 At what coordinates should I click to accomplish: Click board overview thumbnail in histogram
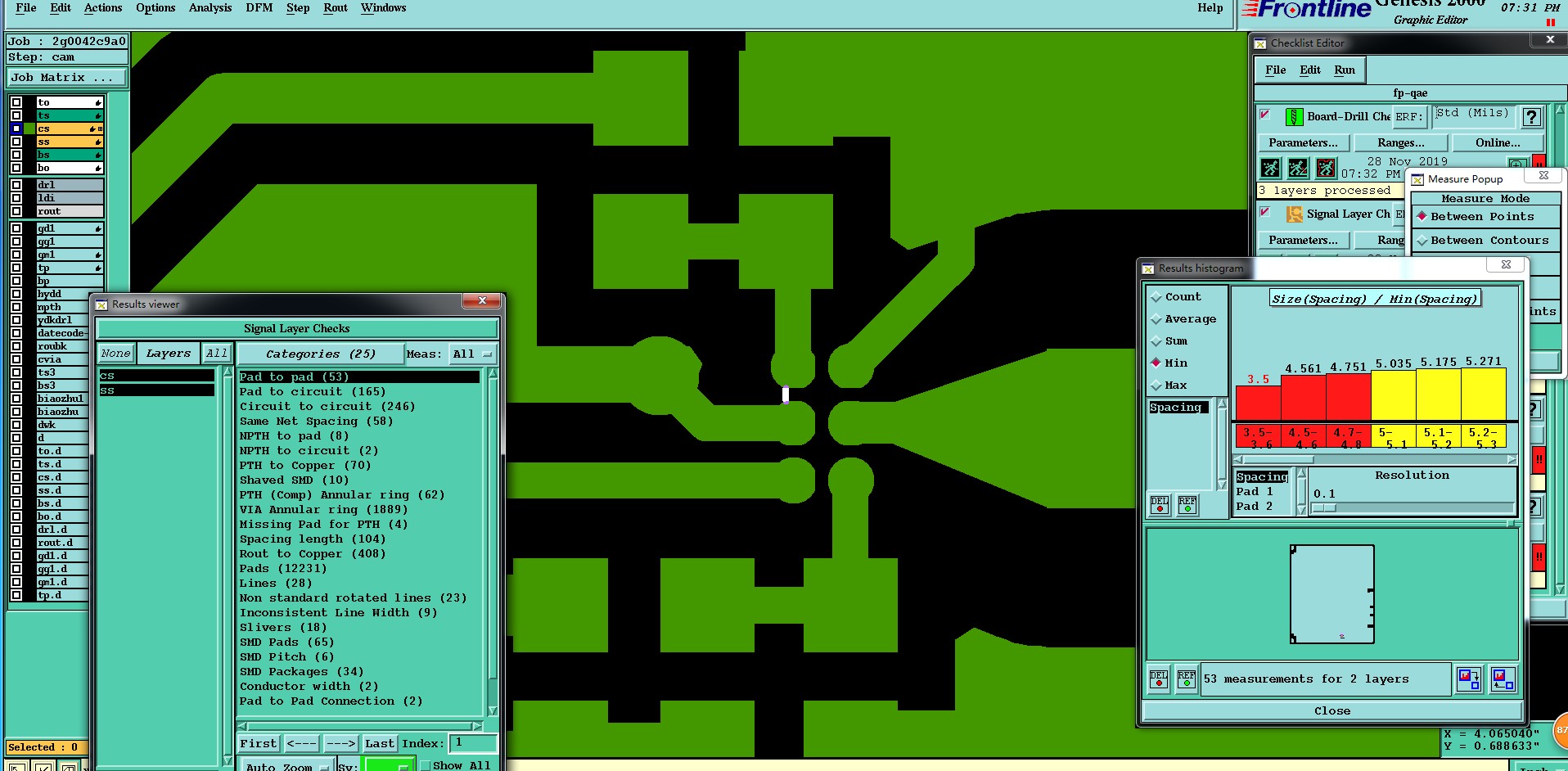tap(1331, 594)
